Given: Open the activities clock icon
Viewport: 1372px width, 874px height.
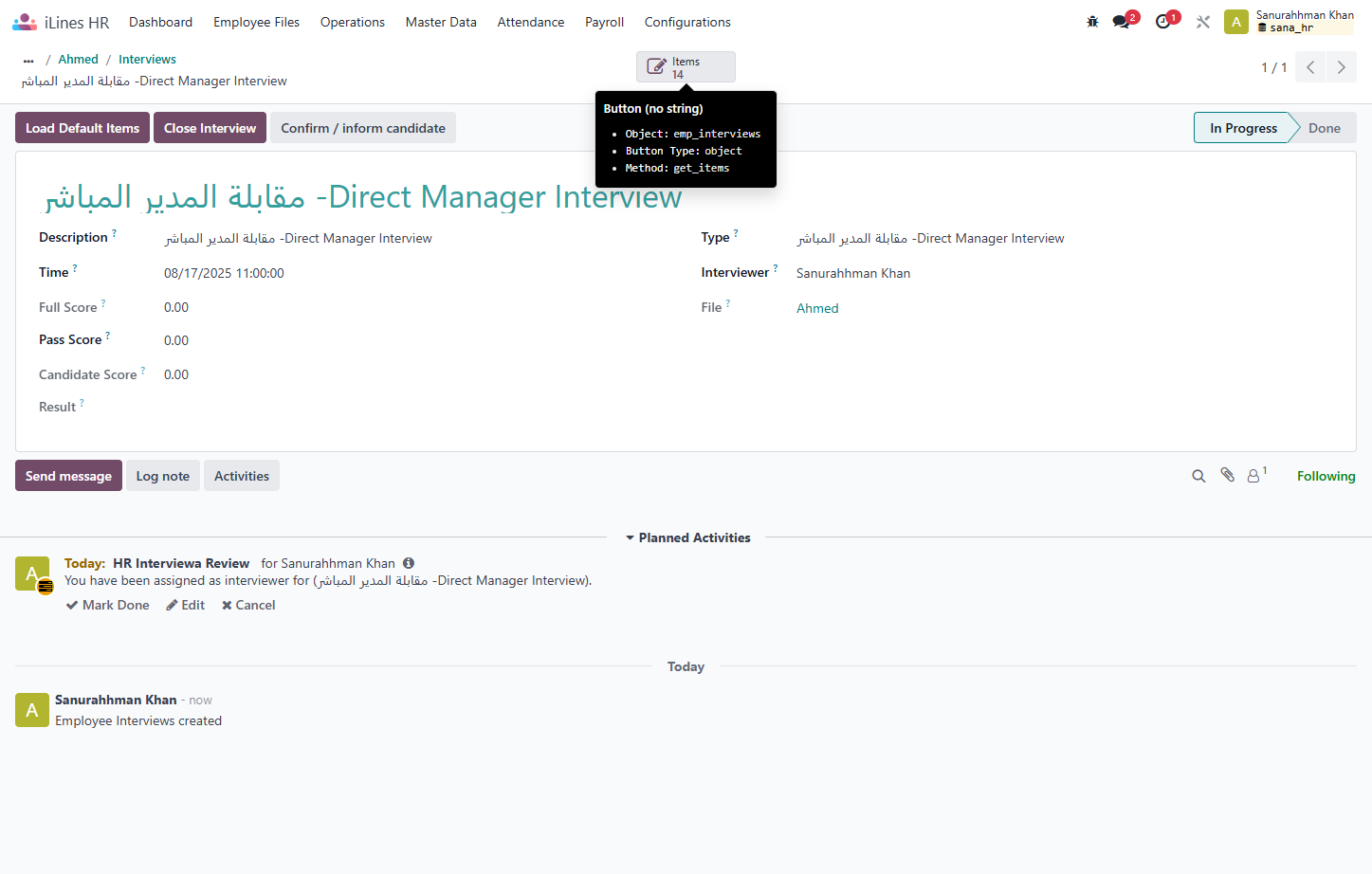Looking at the screenshot, I should point(1165,21).
